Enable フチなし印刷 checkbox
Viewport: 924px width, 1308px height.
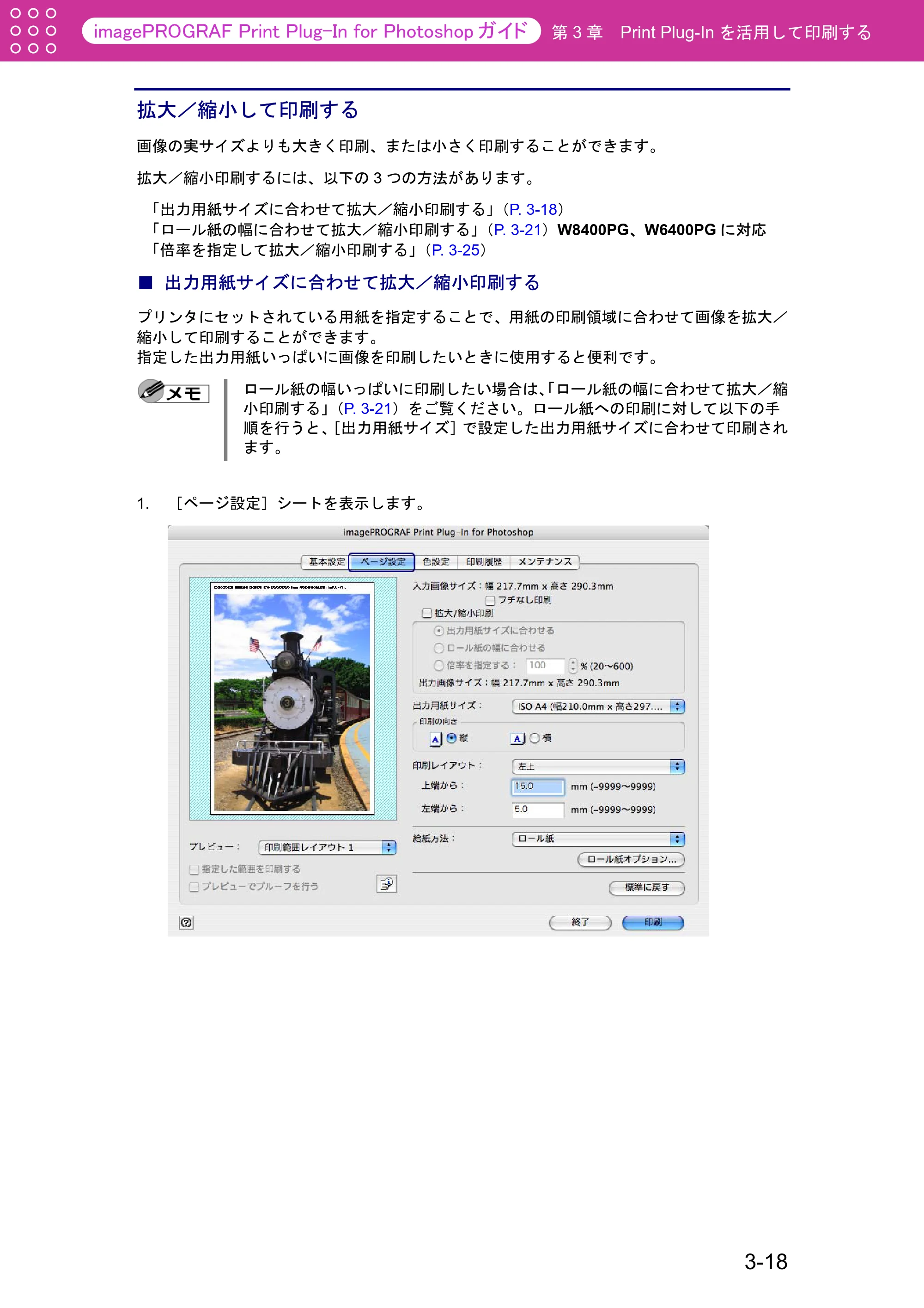pyautogui.click(x=490, y=601)
